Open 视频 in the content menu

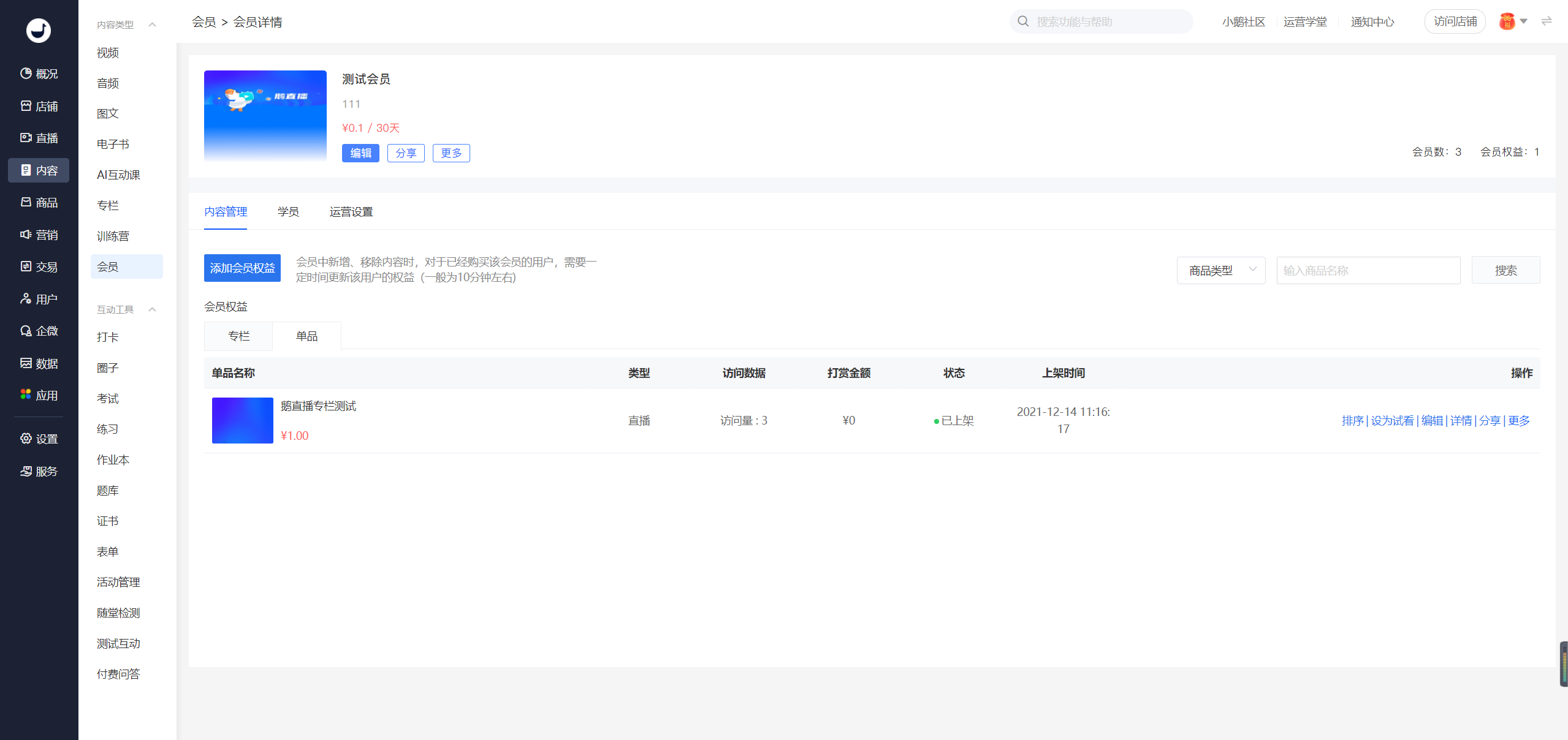108,53
